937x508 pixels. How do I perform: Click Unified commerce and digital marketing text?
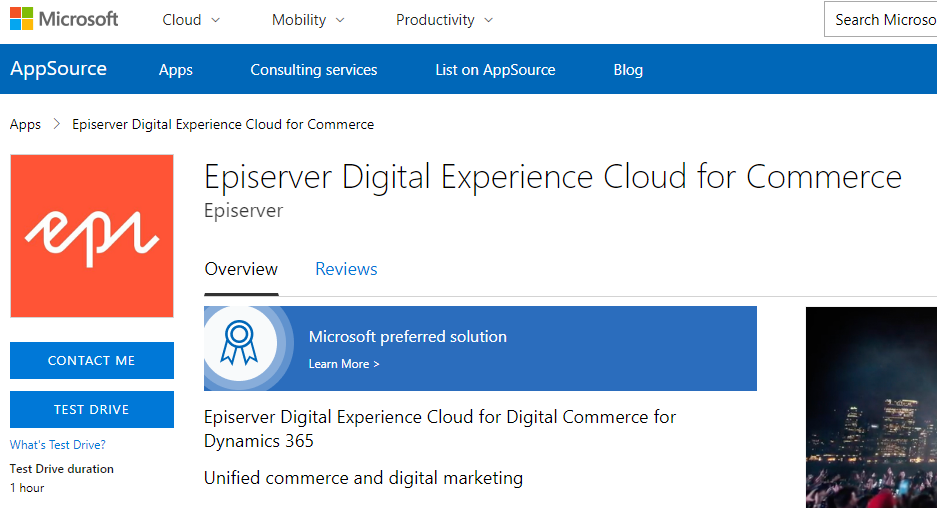tap(363, 478)
